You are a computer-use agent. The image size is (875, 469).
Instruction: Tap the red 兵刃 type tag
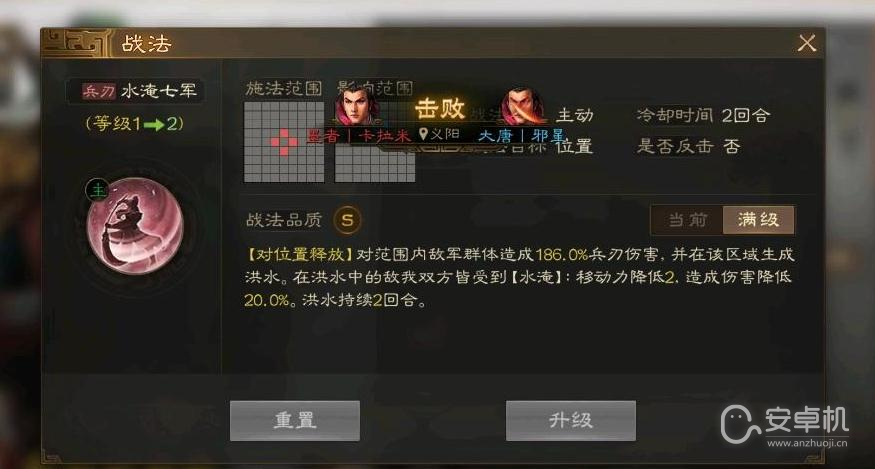click(98, 91)
